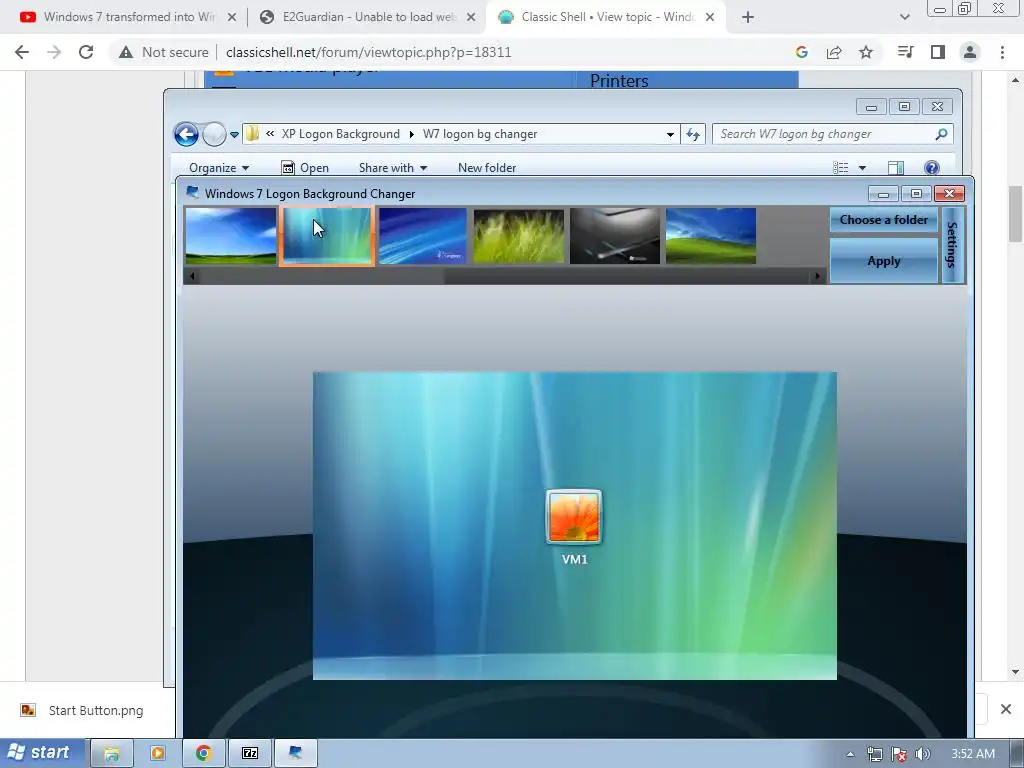Close the downloads bar
This screenshot has width=1024, height=768.
point(1006,709)
